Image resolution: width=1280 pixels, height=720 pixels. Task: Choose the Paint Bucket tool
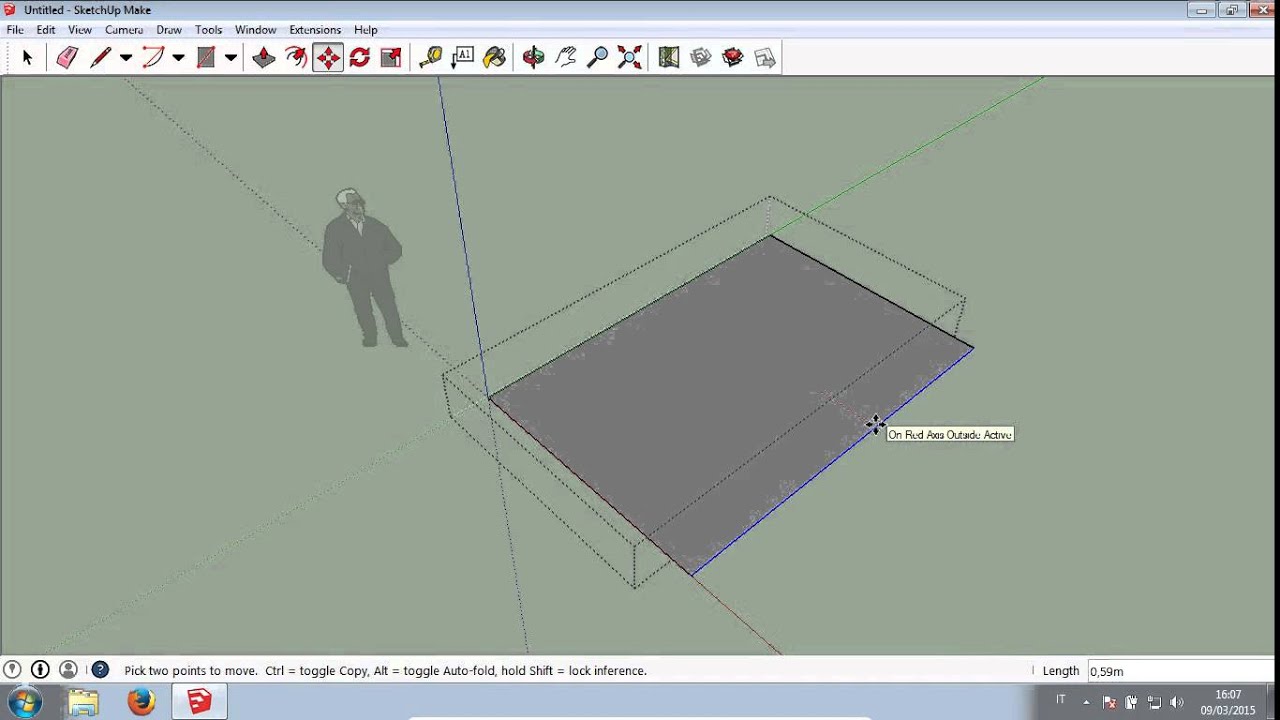click(495, 58)
